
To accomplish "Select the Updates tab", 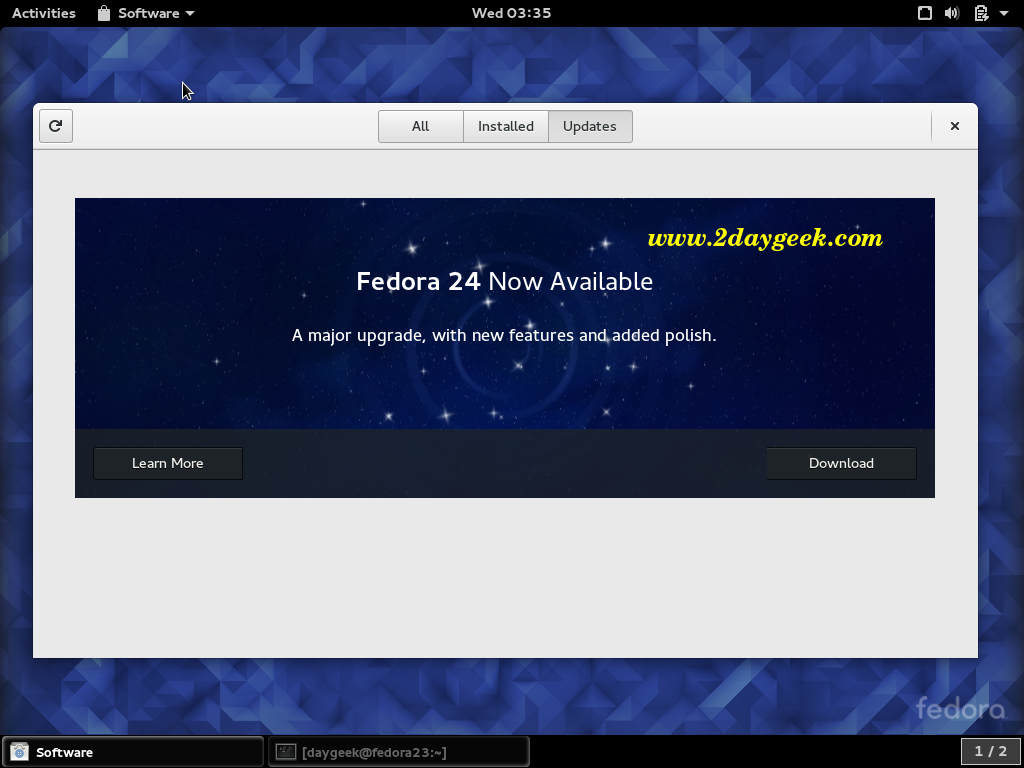I will tap(590, 126).
